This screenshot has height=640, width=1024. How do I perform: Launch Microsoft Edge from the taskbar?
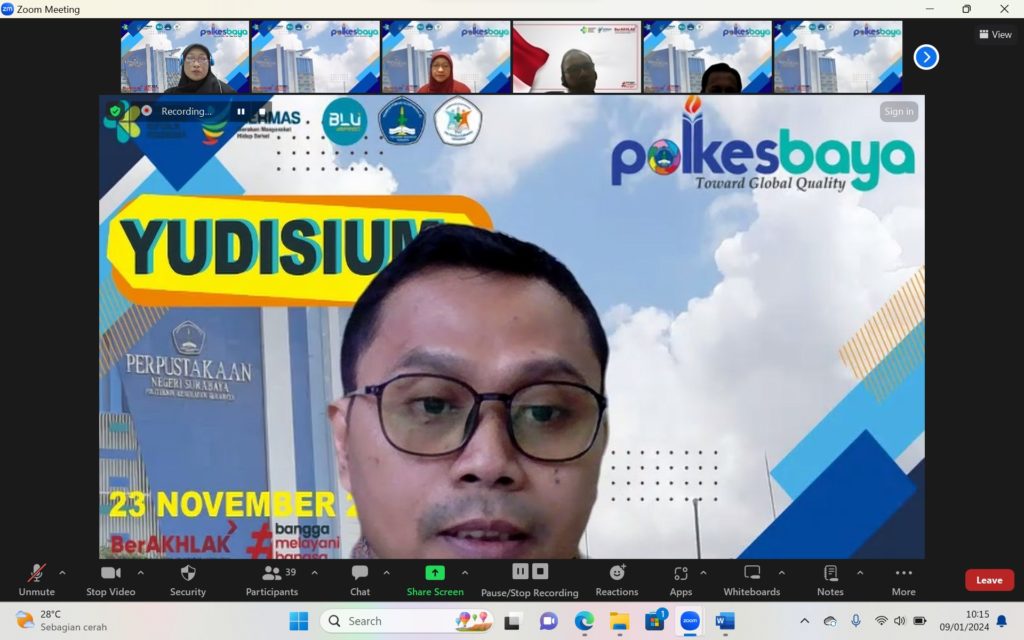click(584, 621)
